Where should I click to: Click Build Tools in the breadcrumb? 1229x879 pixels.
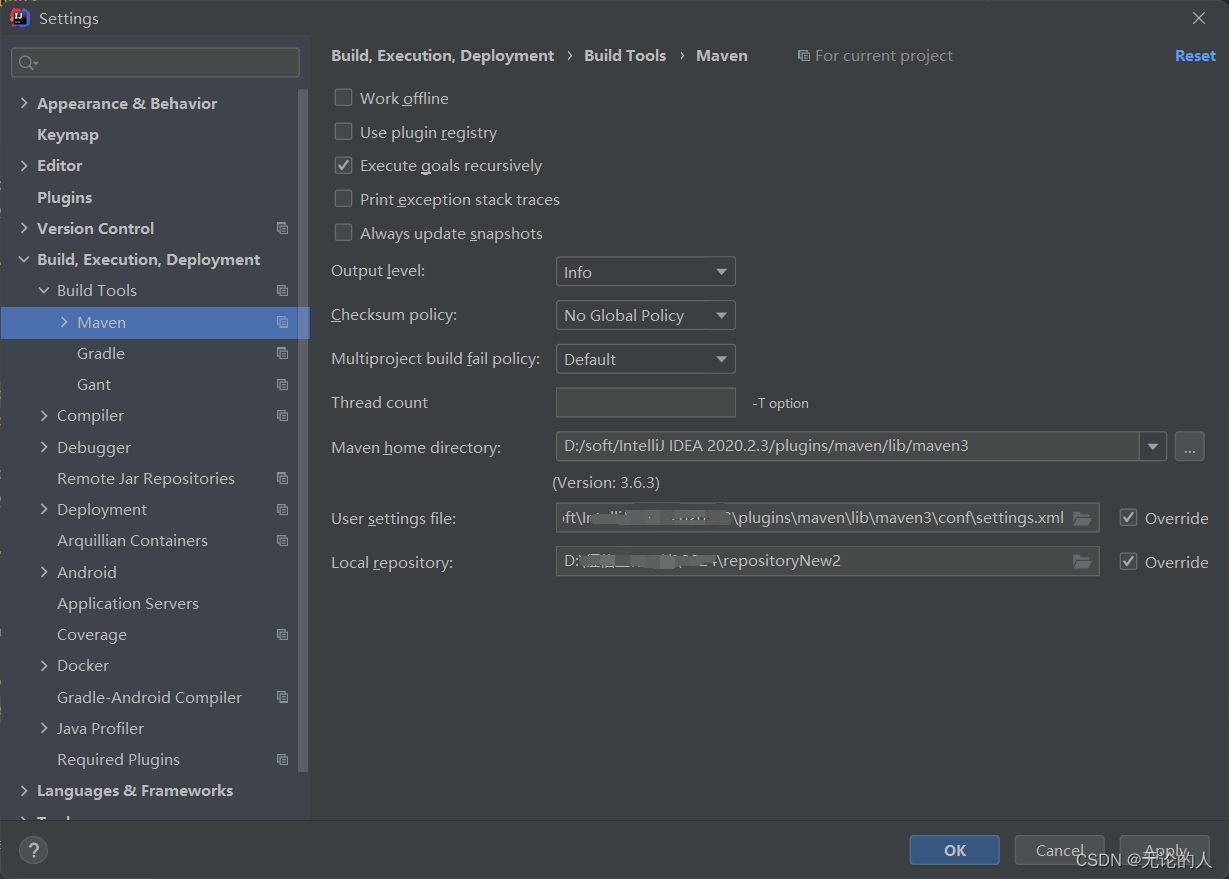pos(625,56)
